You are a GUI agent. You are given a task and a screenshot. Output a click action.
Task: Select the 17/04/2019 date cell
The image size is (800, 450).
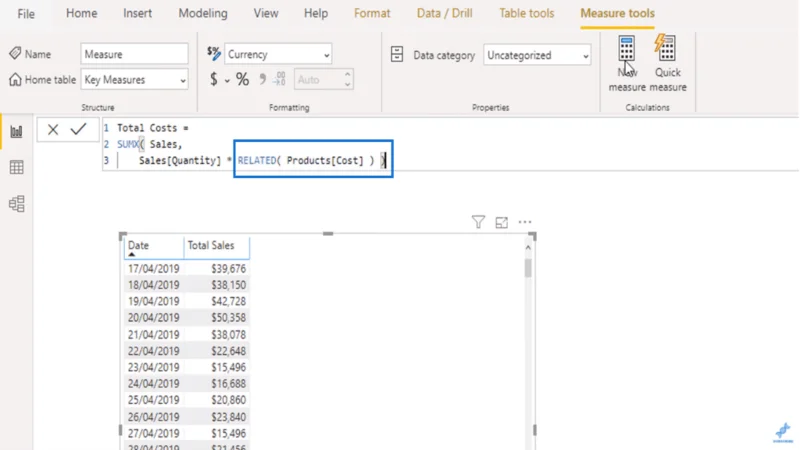[154, 269]
